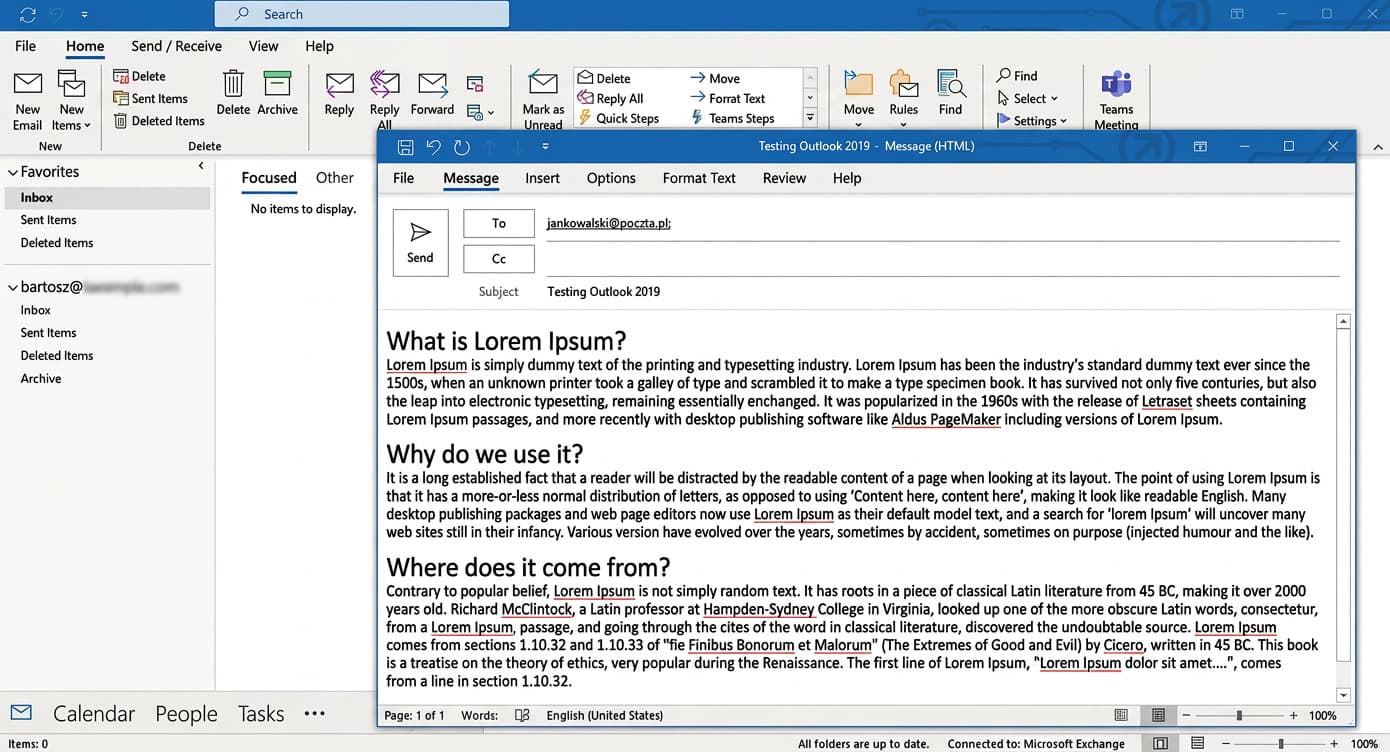Screen dimensions: 1390x752
Task: Click the Quick Steps lightning item
Action: pos(618,118)
